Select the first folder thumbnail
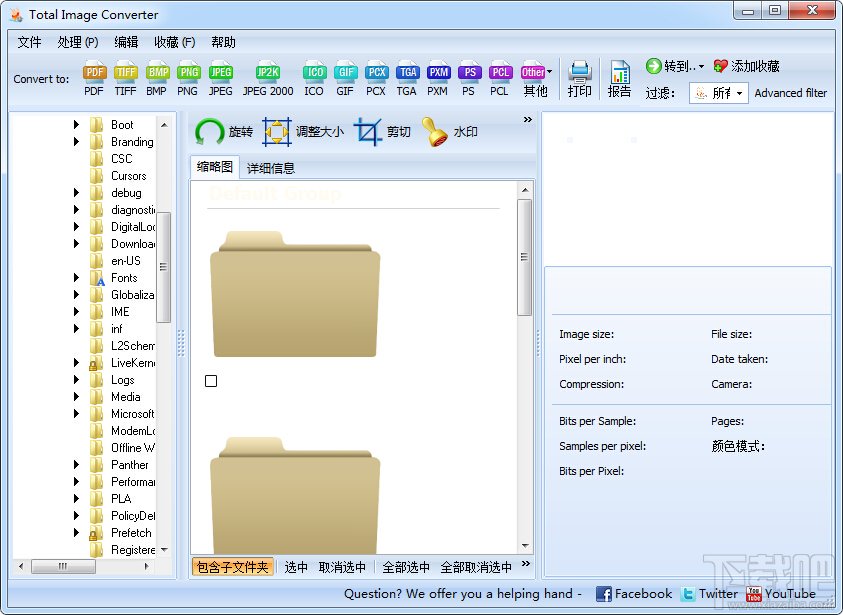The image size is (843, 615). 295,295
